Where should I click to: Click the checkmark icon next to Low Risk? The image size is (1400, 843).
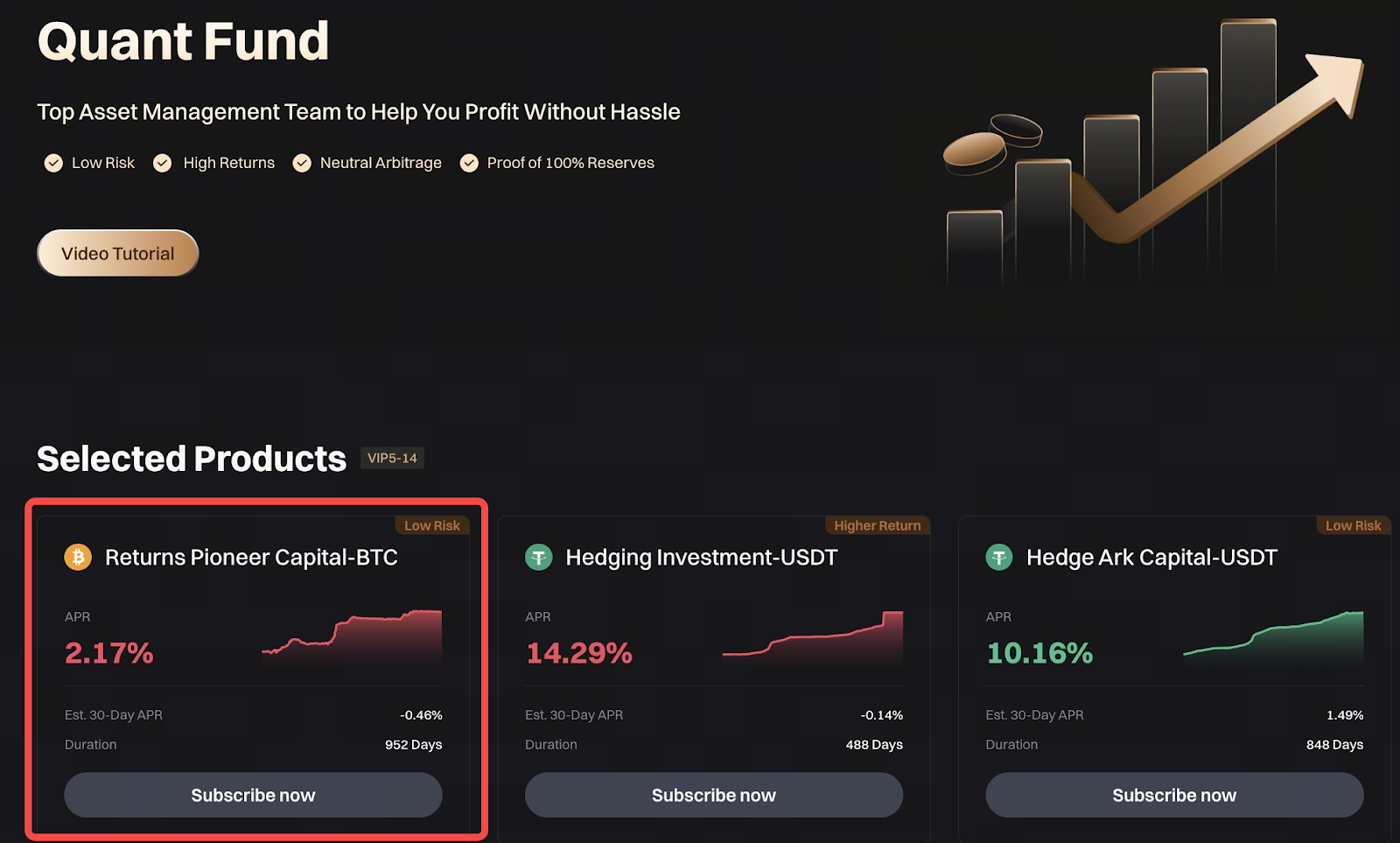53,163
